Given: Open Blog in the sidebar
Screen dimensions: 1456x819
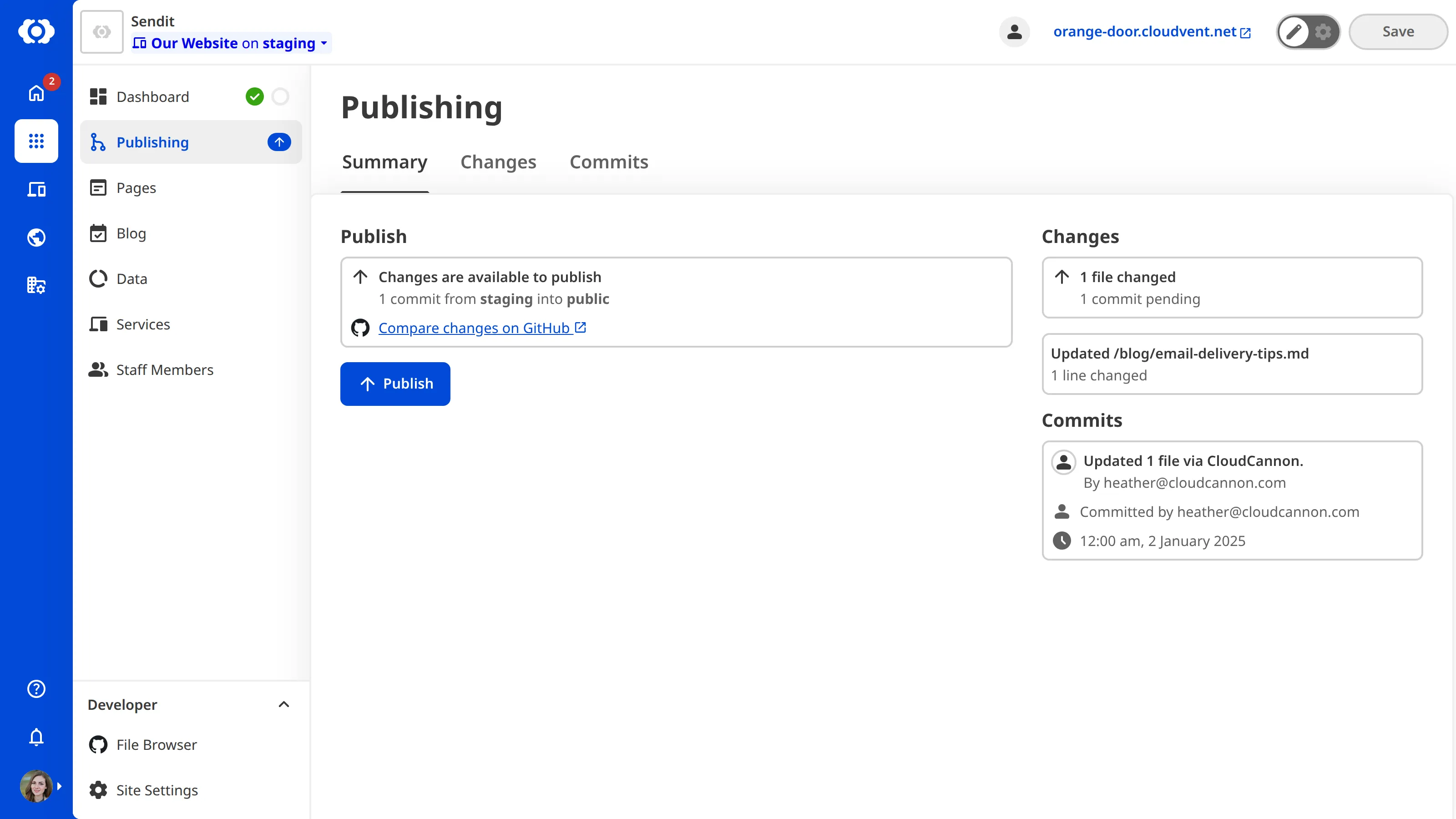Looking at the screenshot, I should click(x=191, y=233).
